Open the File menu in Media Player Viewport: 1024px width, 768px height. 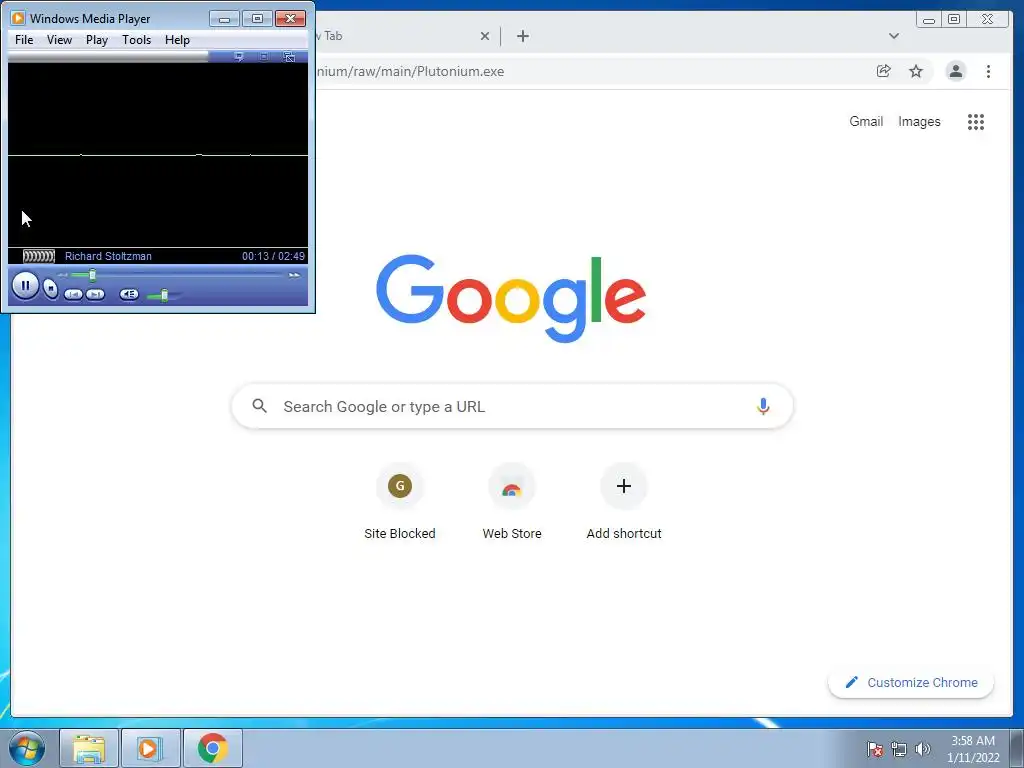[x=24, y=40]
